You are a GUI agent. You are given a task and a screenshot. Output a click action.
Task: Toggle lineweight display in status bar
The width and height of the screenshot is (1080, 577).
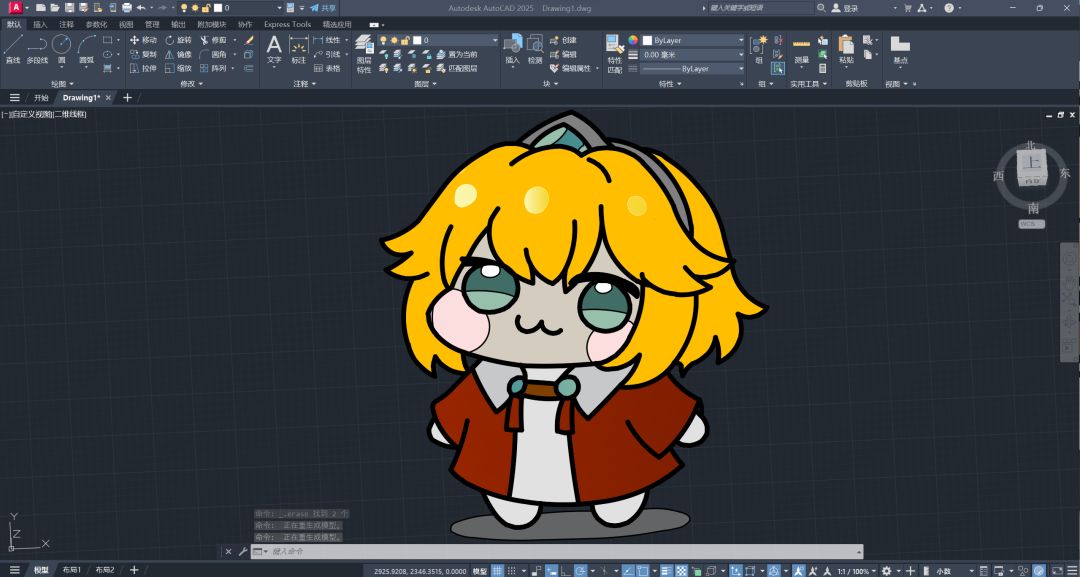point(666,571)
